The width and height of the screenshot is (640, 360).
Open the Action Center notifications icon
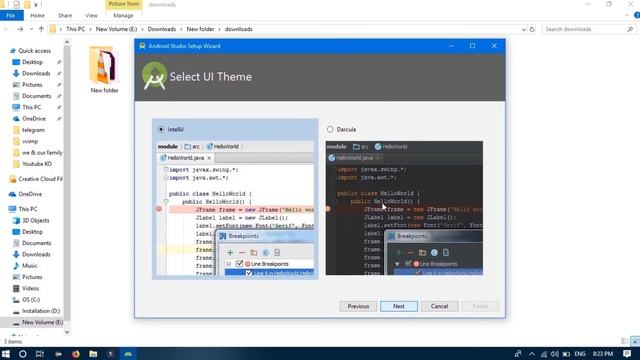pyautogui.click(x=627, y=354)
